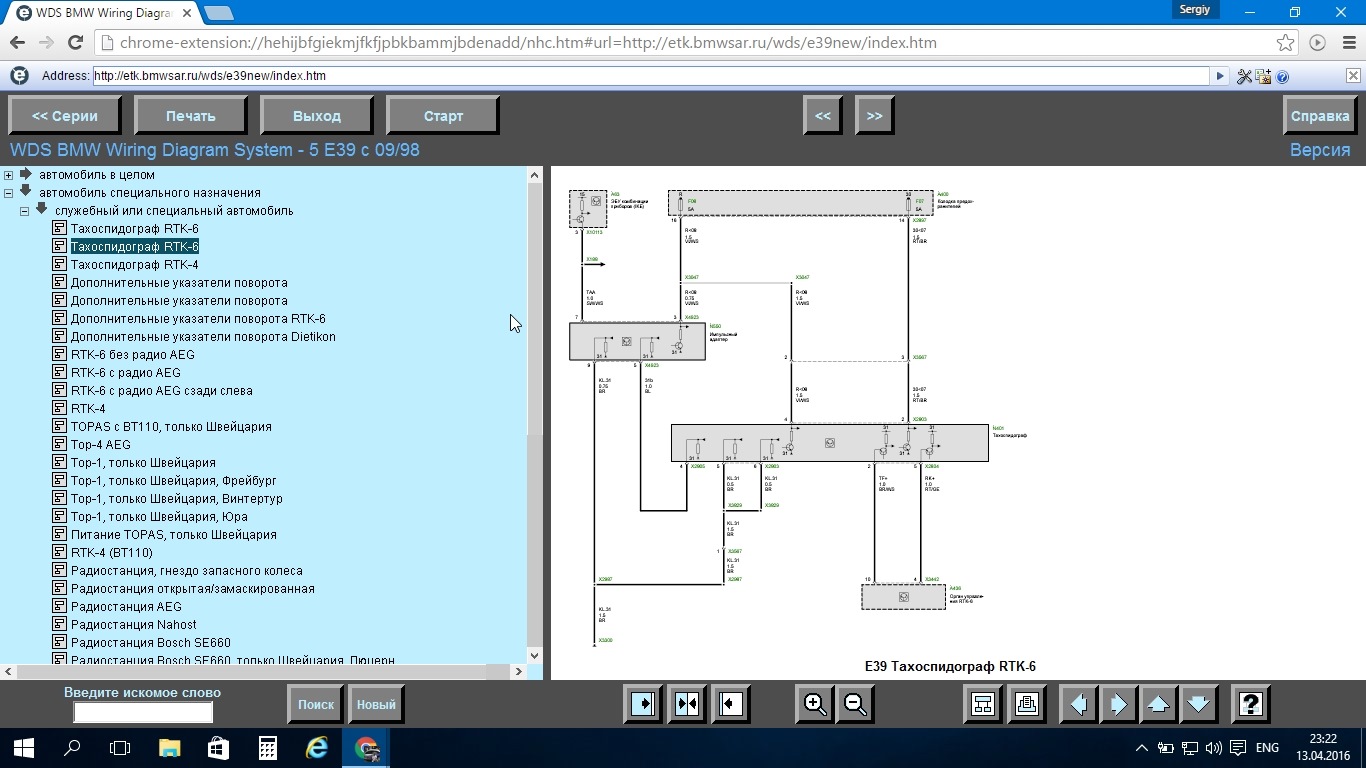Reload the page in Chrome
Image resolution: width=1366 pixels, height=768 pixels.
75,43
